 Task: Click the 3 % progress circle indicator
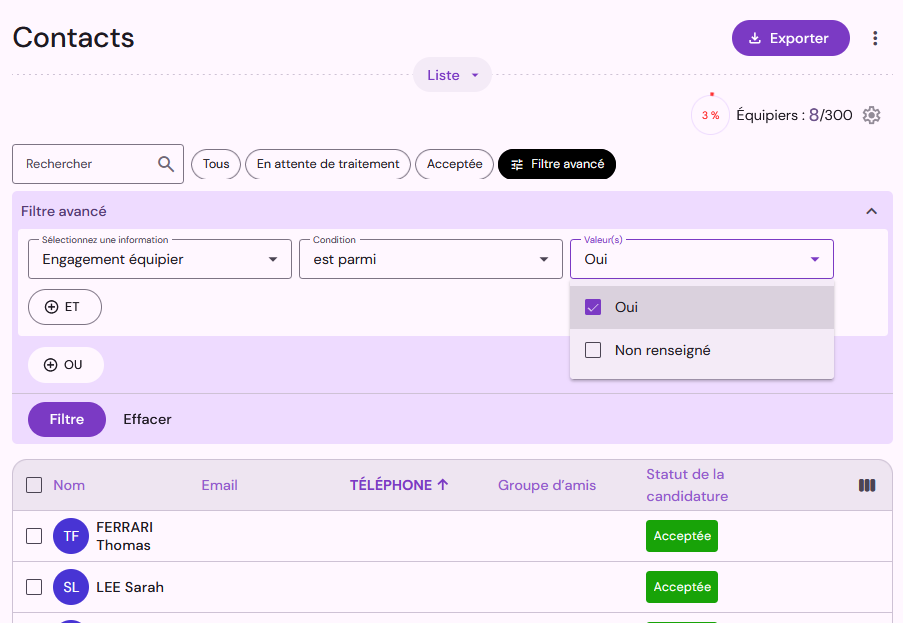(x=710, y=115)
